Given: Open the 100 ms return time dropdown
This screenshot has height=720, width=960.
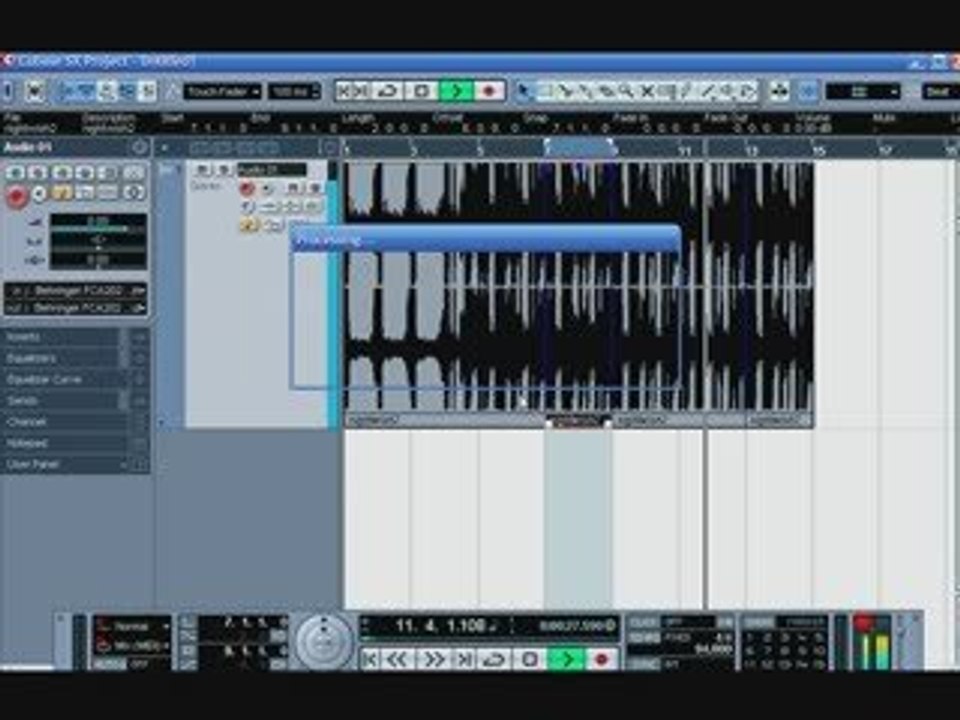Looking at the screenshot, I should (294, 92).
